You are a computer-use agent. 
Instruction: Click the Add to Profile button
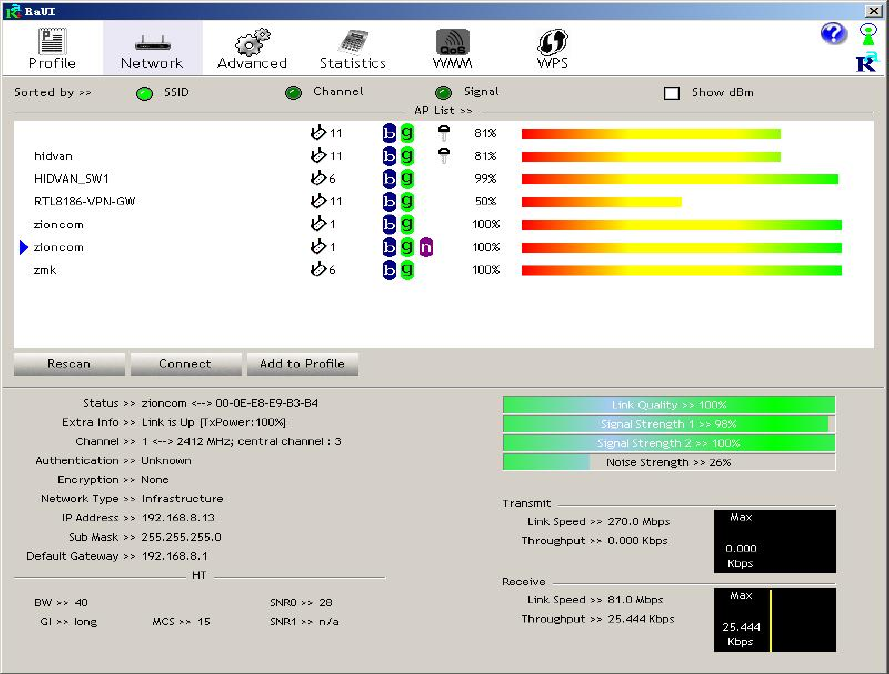point(302,364)
